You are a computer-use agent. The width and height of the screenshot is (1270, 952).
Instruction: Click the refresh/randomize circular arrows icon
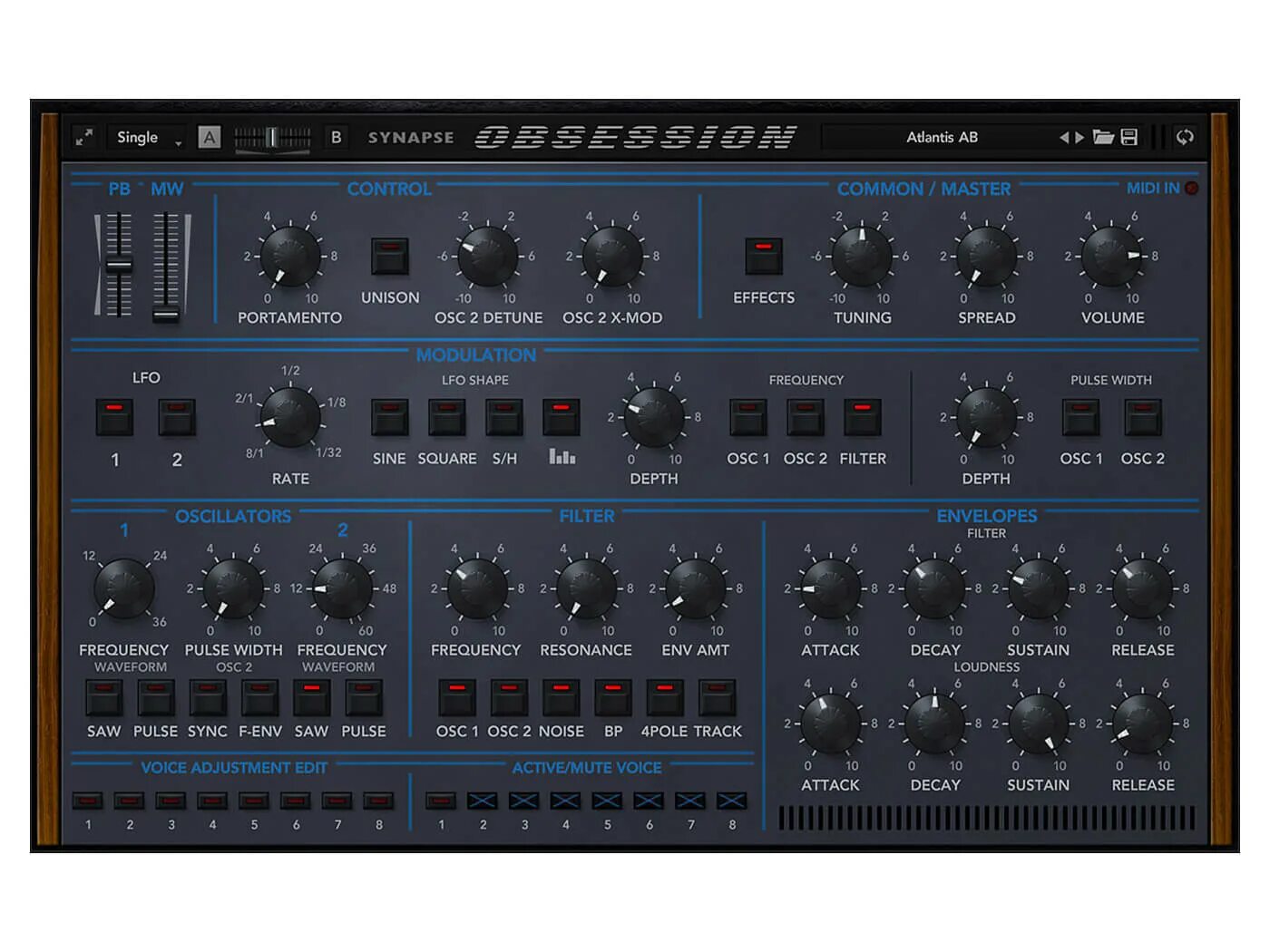(x=1185, y=137)
